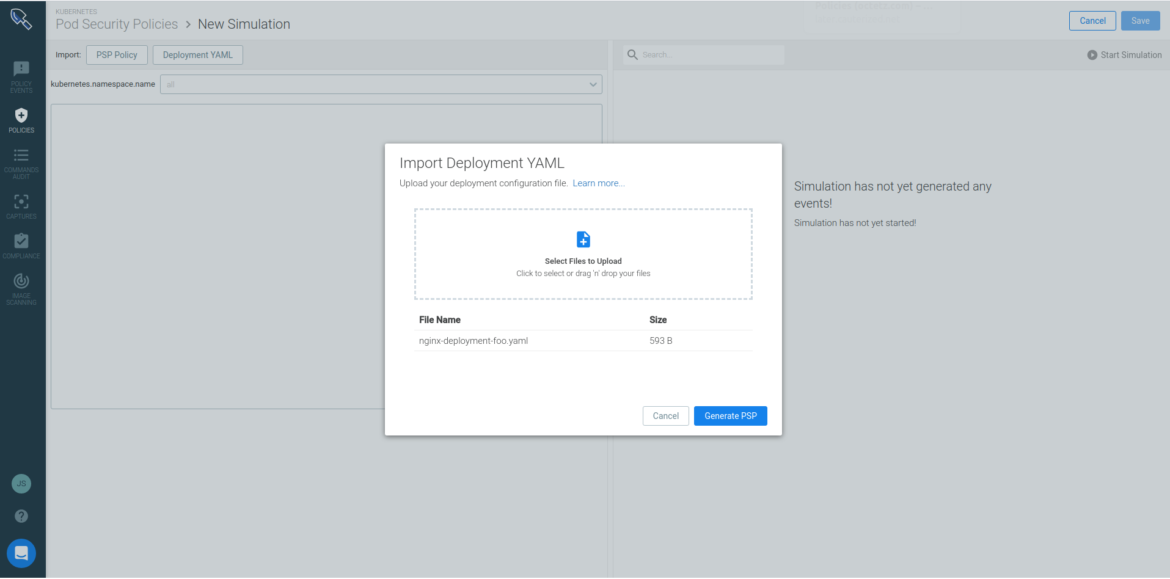1170x579 pixels.
Task: Click the Import Deployment YAML dialog title
Action: [x=482, y=163]
